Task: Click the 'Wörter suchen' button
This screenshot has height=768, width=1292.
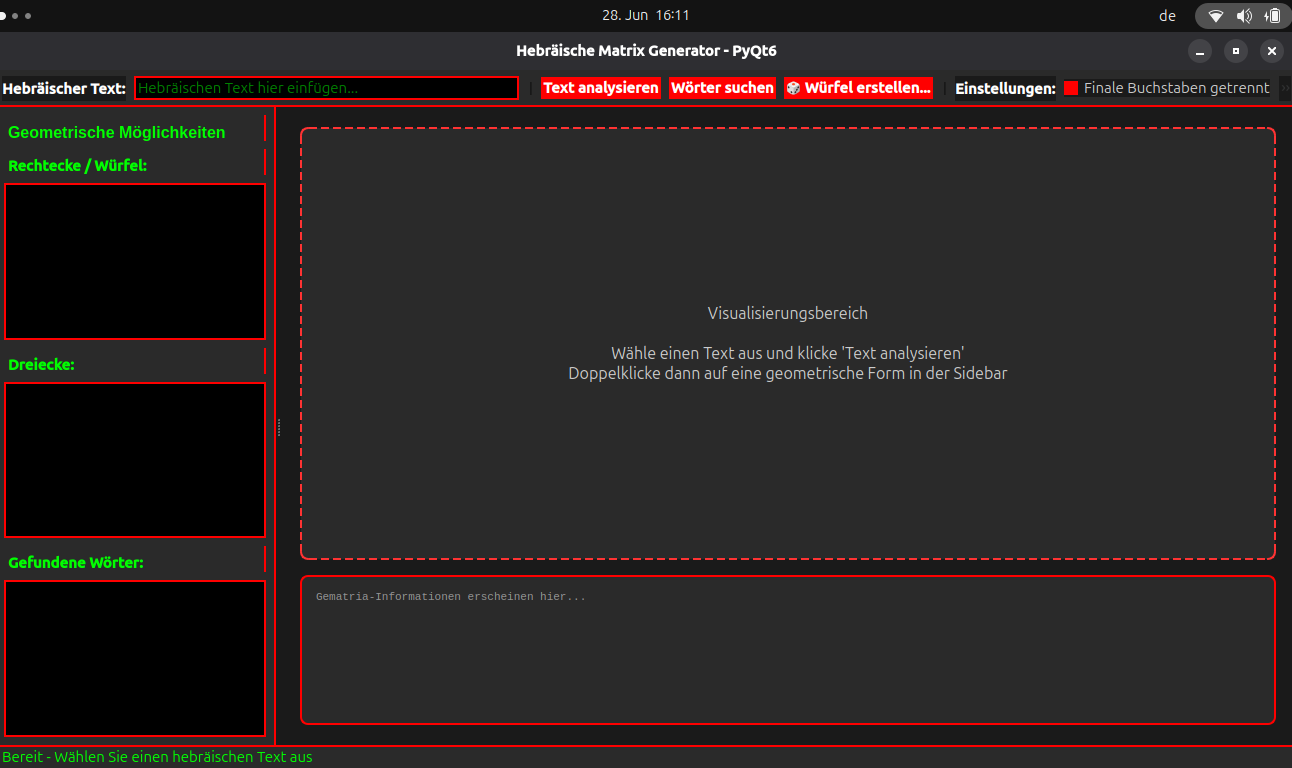Action: click(x=722, y=88)
